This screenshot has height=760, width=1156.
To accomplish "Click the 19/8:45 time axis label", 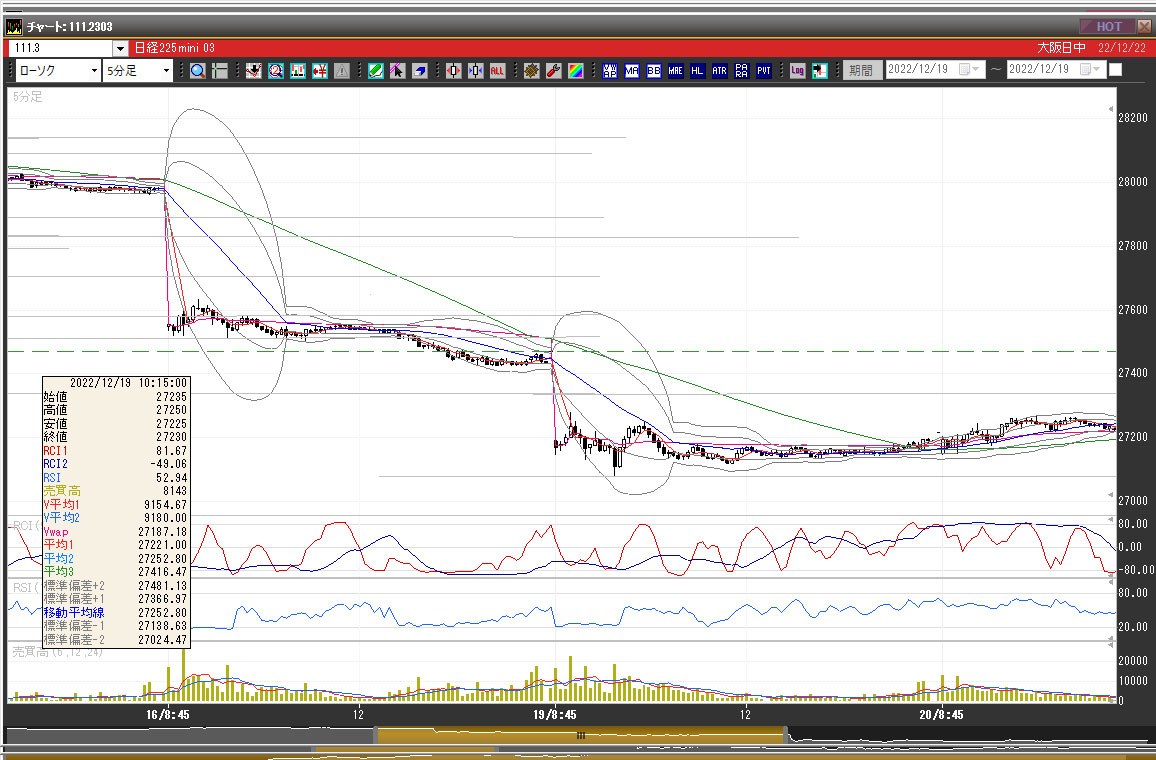I will [554, 714].
